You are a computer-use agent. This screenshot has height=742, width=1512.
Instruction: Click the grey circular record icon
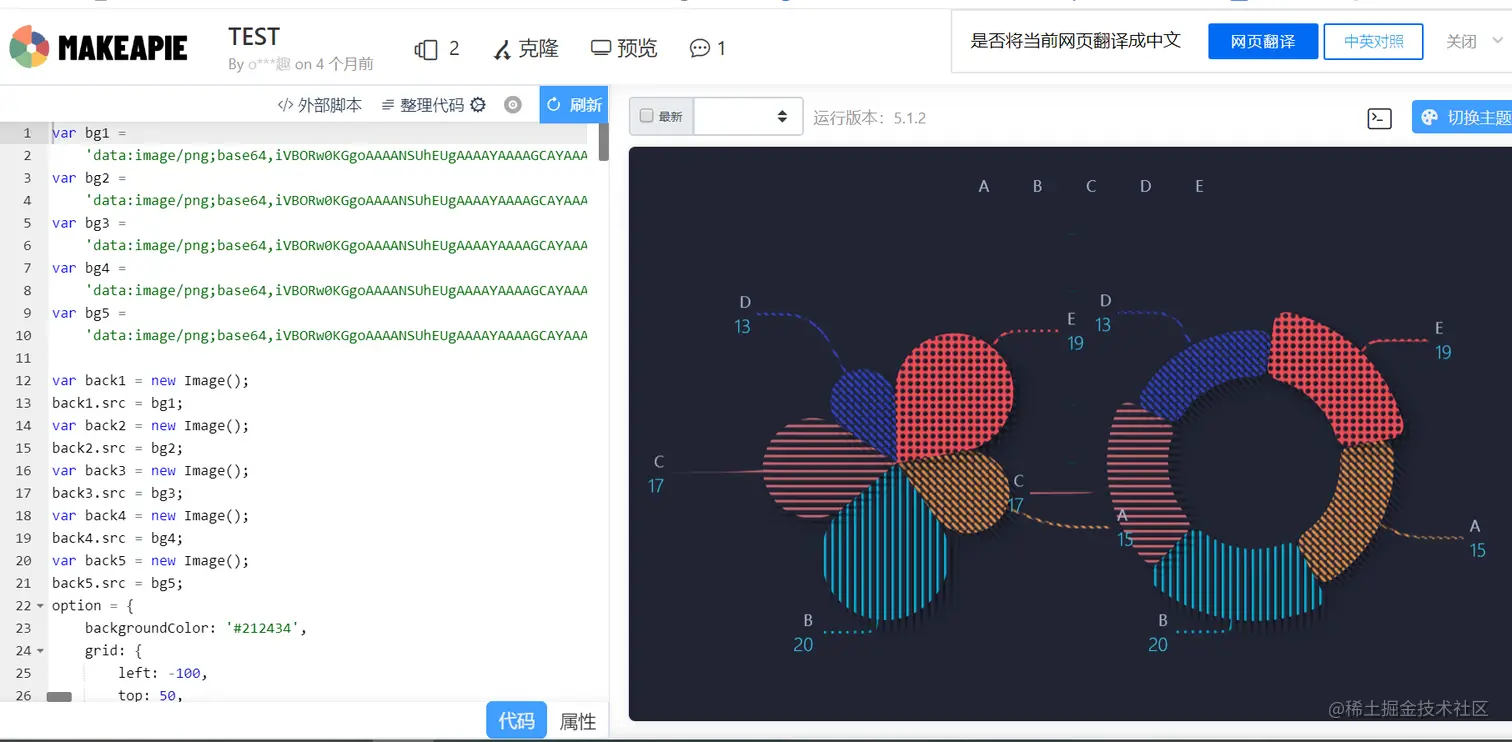pos(513,105)
